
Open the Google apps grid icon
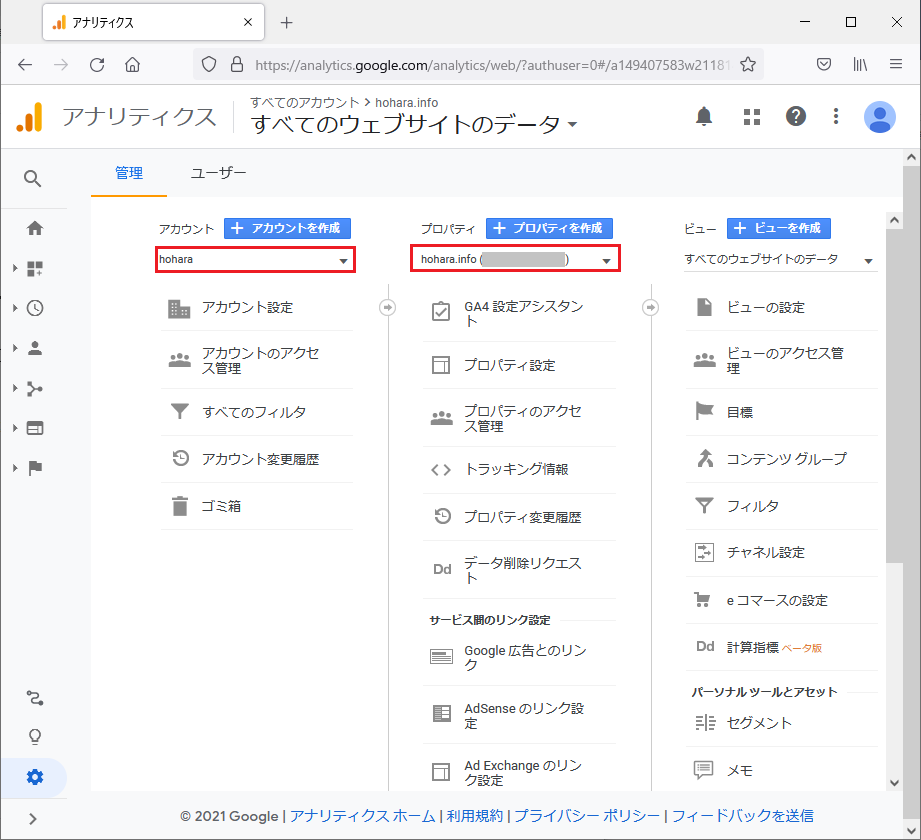click(x=752, y=117)
